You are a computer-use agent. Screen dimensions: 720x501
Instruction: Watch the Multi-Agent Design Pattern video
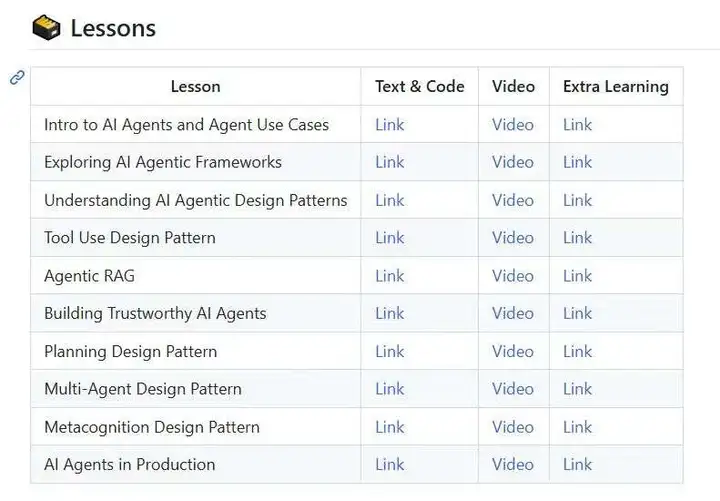(513, 389)
